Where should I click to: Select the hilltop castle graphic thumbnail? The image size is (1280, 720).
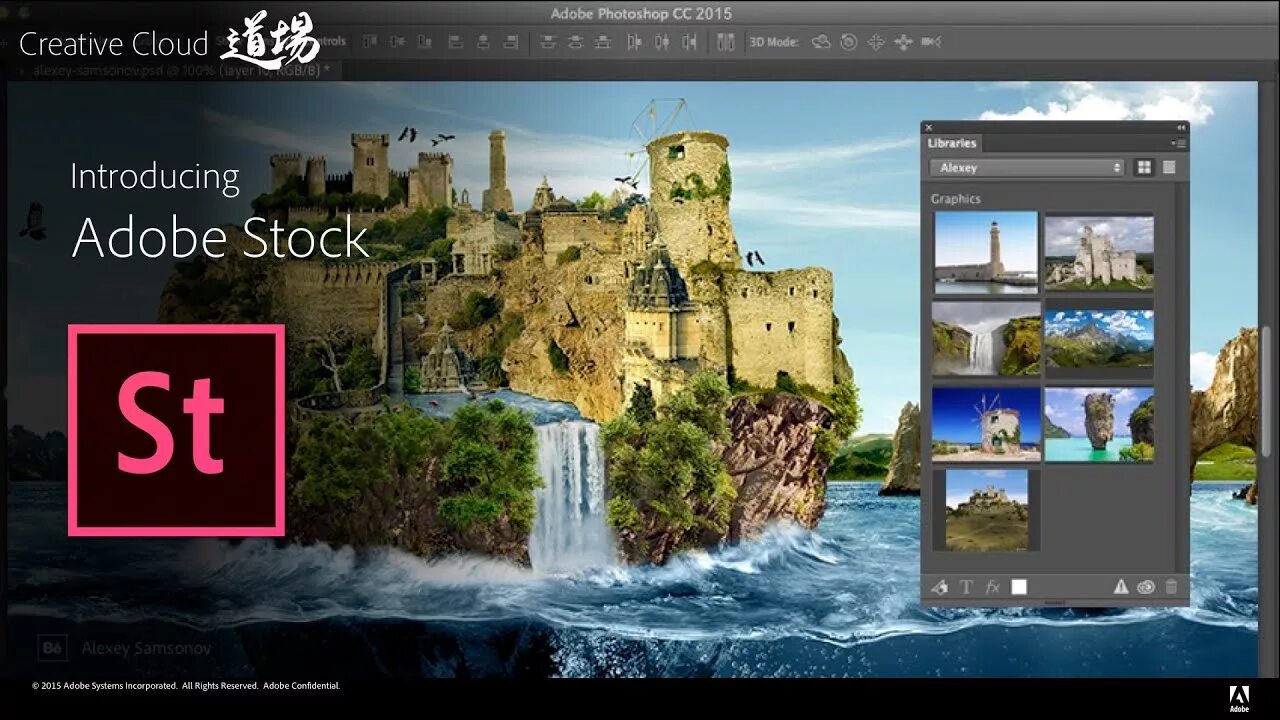(986, 510)
